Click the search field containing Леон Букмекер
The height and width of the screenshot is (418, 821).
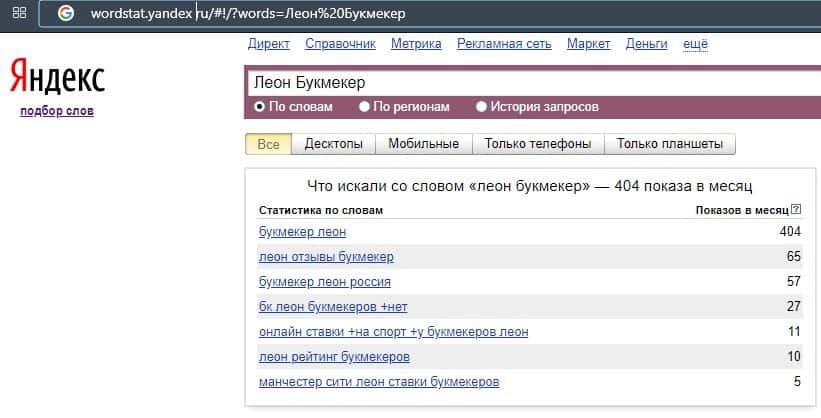[530, 82]
